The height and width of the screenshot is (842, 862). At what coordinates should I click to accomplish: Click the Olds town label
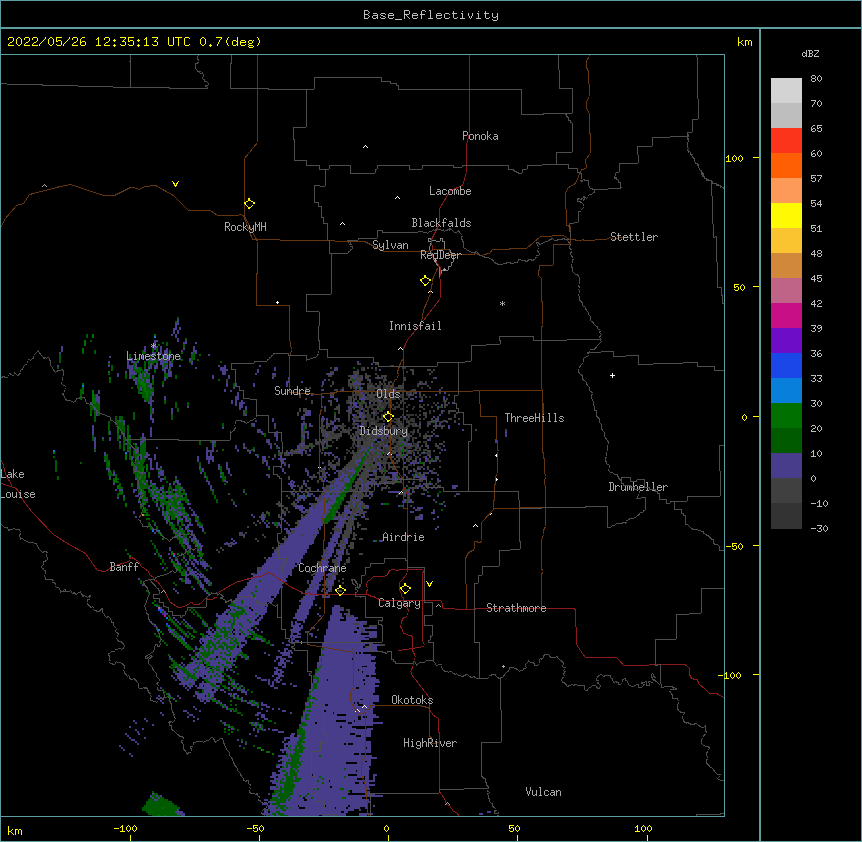tap(388, 394)
